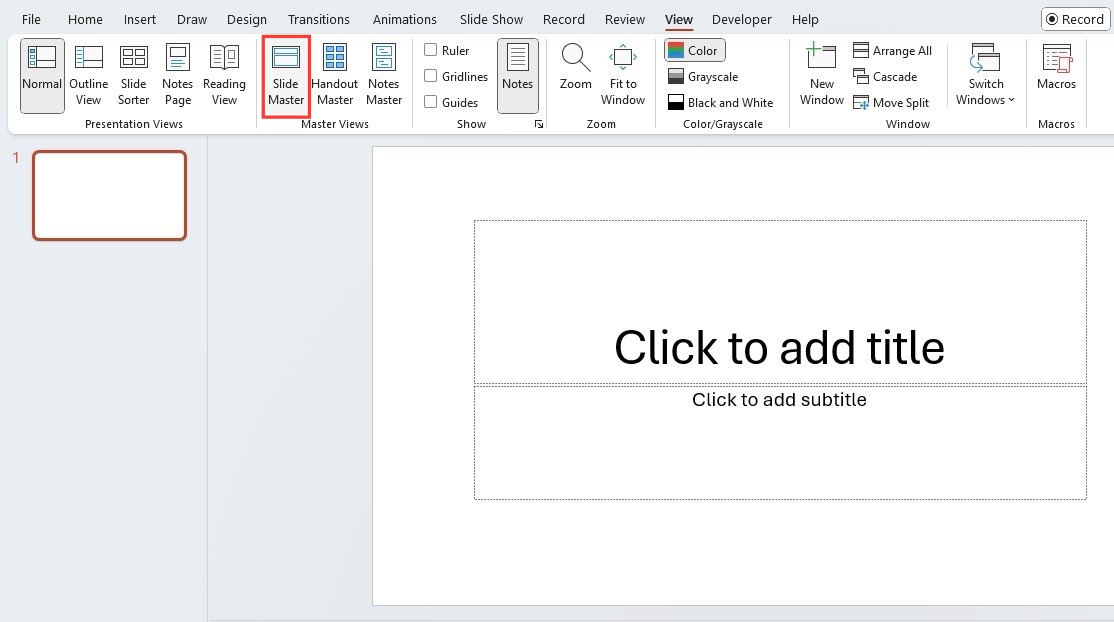Open the File menu
Image resolution: width=1114 pixels, height=622 pixels.
click(31, 19)
